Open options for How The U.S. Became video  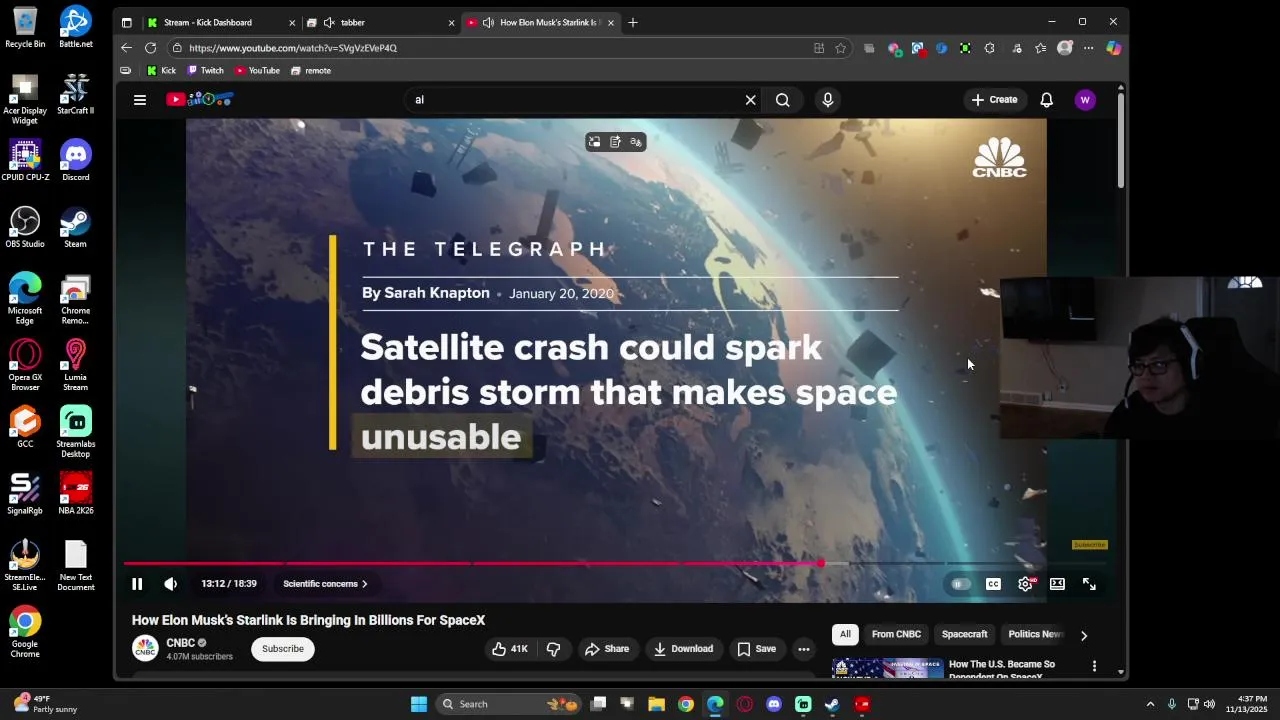pos(1094,666)
